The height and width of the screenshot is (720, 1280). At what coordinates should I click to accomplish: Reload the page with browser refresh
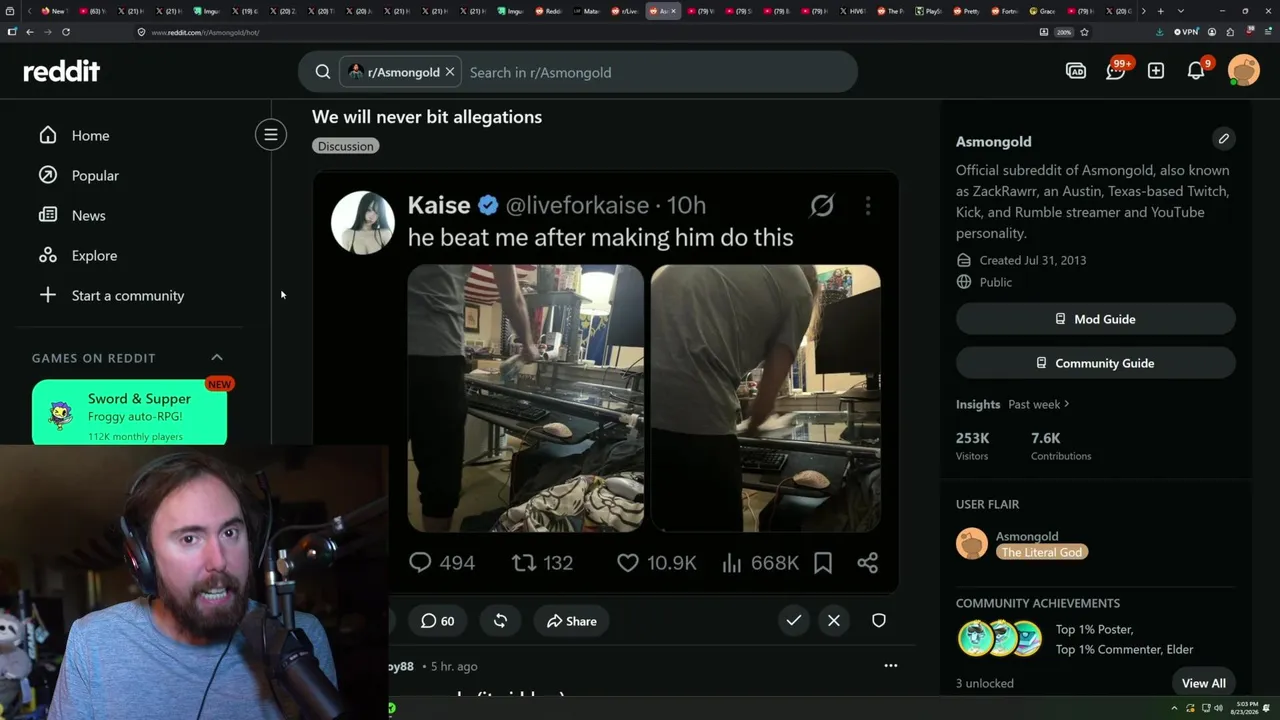(x=66, y=32)
